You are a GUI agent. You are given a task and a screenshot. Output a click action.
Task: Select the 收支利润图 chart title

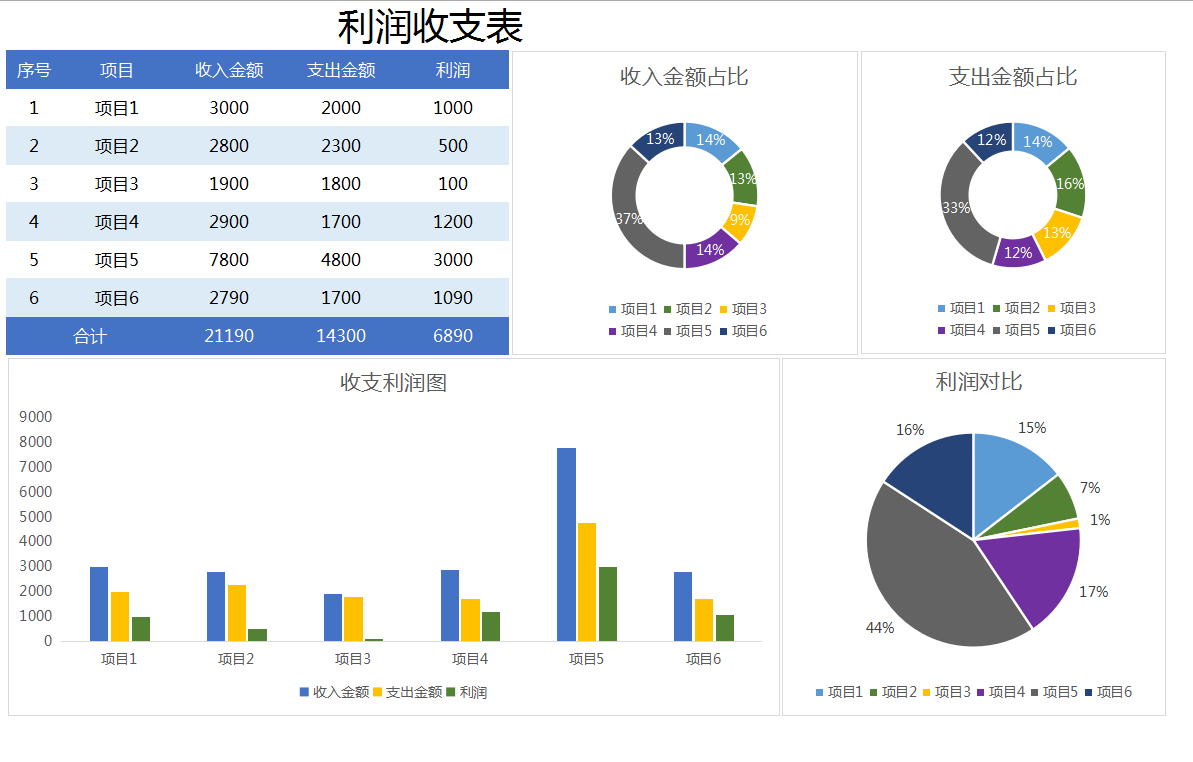392,379
